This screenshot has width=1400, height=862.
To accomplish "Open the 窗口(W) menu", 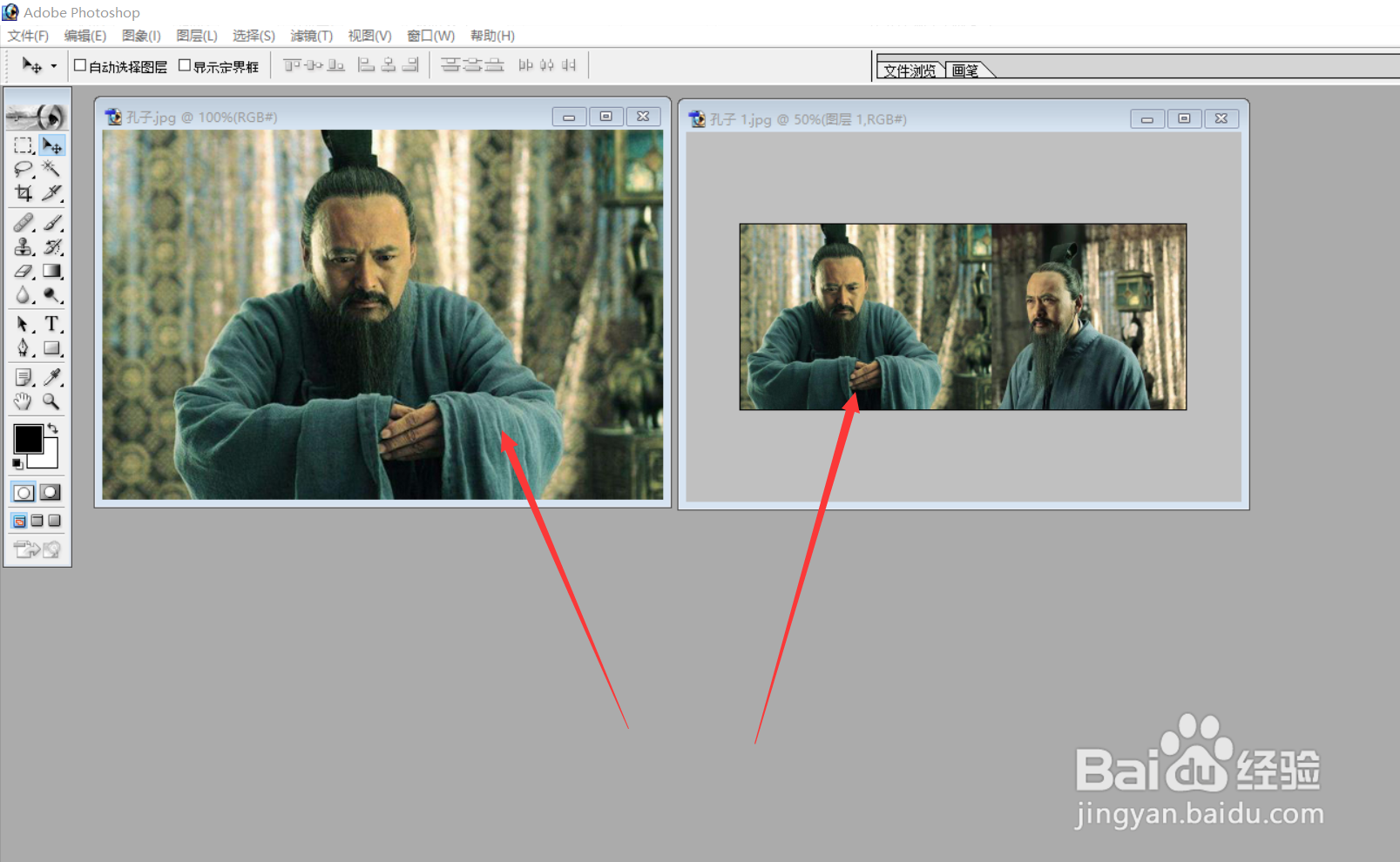I will [x=430, y=36].
